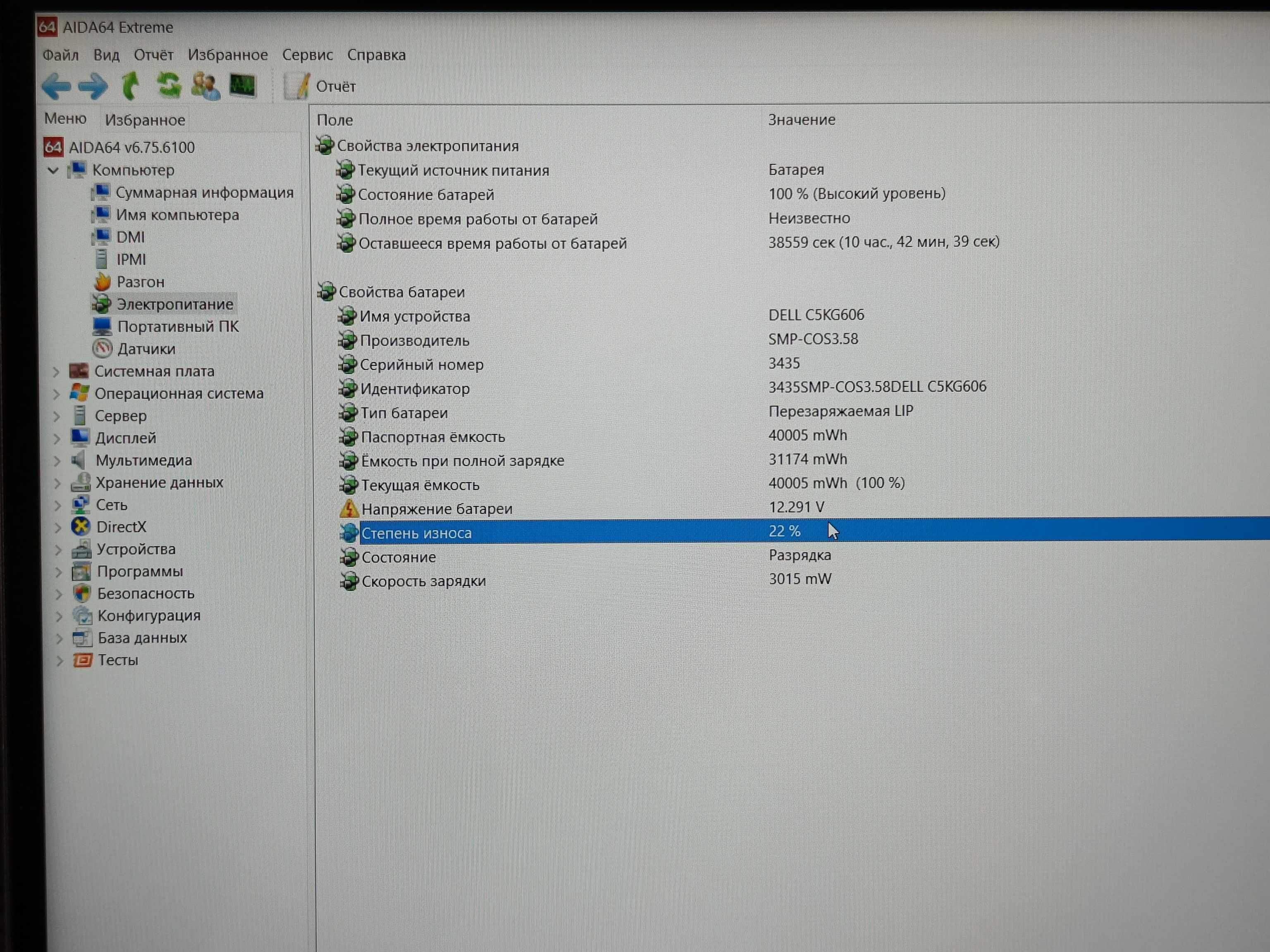The width and height of the screenshot is (1270, 952).
Task: Click the База данных icon
Action: pyautogui.click(x=82, y=638)
